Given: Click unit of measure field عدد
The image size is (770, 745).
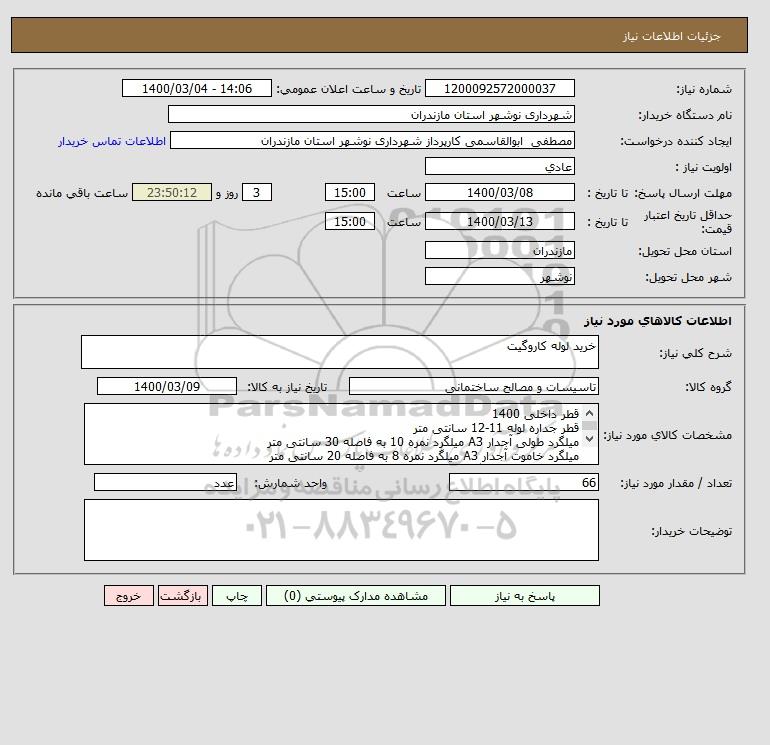Looking at the screenshot, I should click(165, 483).
